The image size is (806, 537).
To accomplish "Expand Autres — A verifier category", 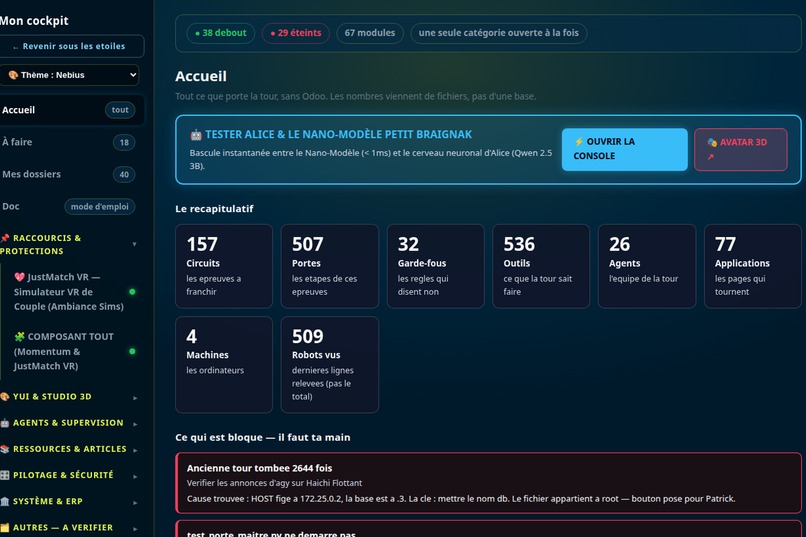I will point(70,528).
